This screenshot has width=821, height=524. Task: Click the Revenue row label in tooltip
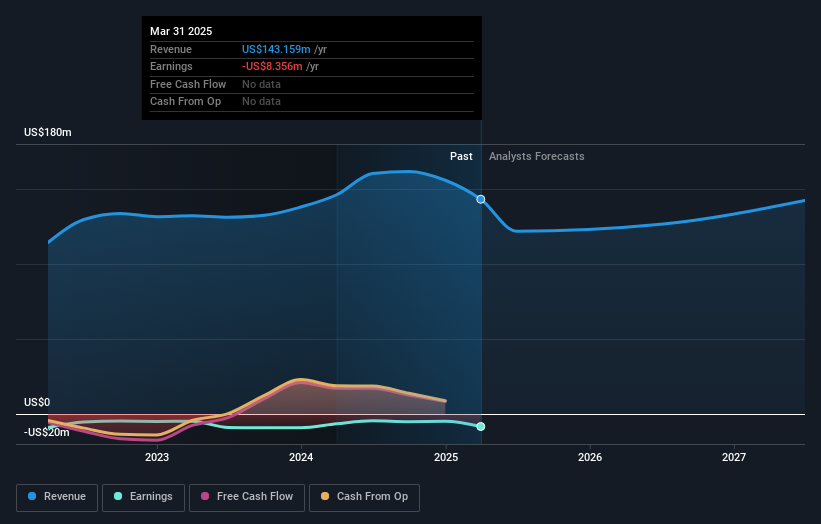(171, 49)
